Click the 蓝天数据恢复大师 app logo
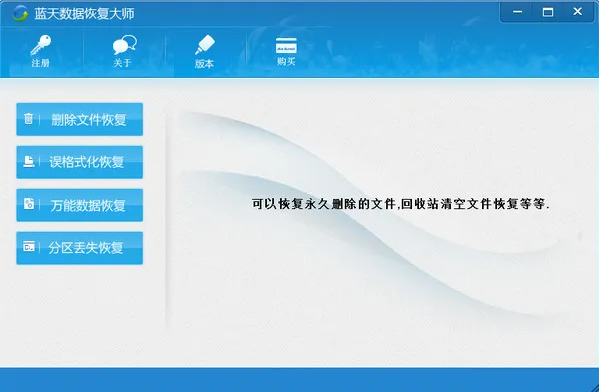 click(x=20, y=14)
